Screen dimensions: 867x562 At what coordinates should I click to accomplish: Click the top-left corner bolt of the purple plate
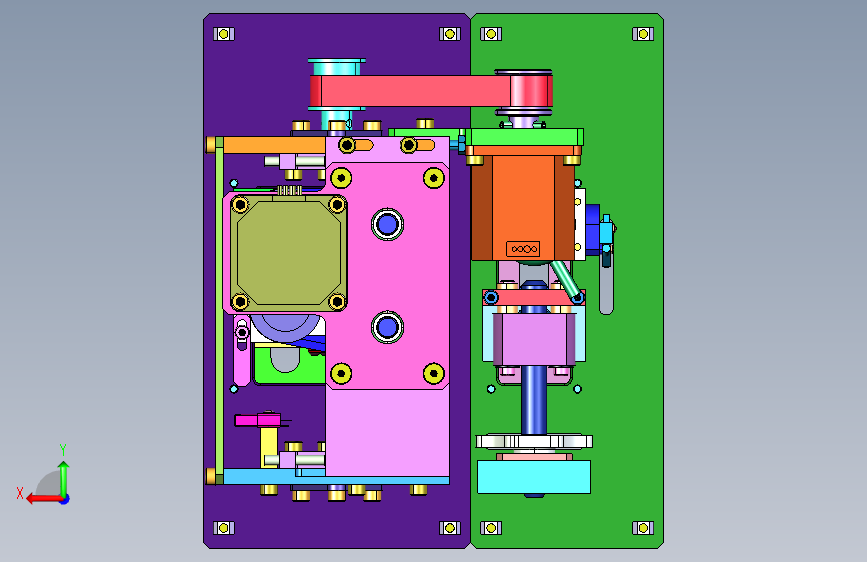224,34
